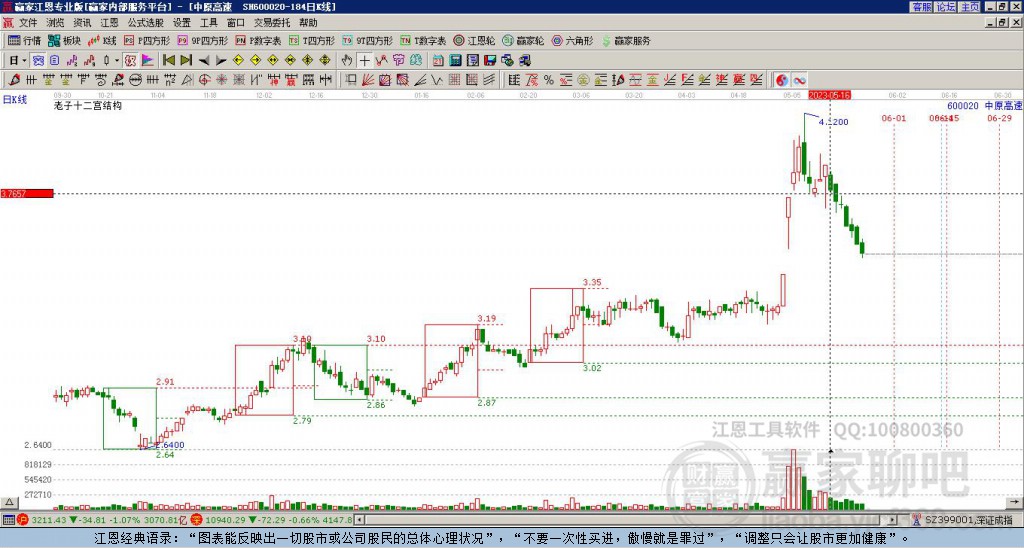Expand the candlestick chart type dropdown arrow
The width and height of the screenshot is (1024, 548).
pos(117,60)
